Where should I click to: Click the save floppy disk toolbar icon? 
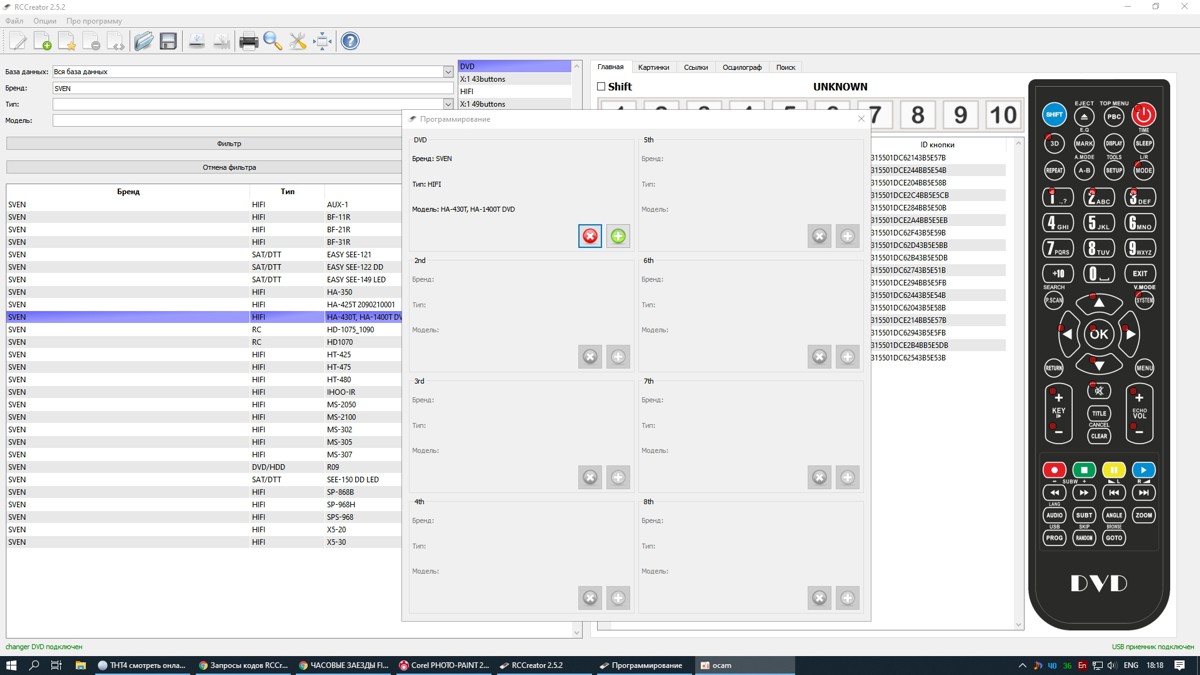[168, 41]
